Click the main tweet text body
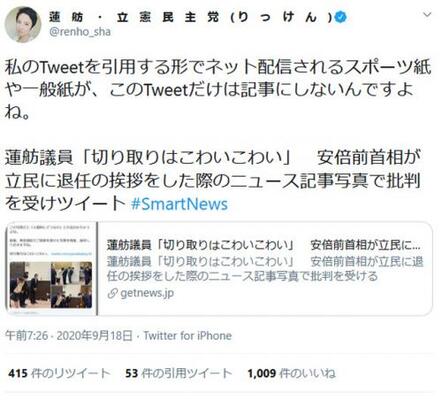 (x=218, y=89)
